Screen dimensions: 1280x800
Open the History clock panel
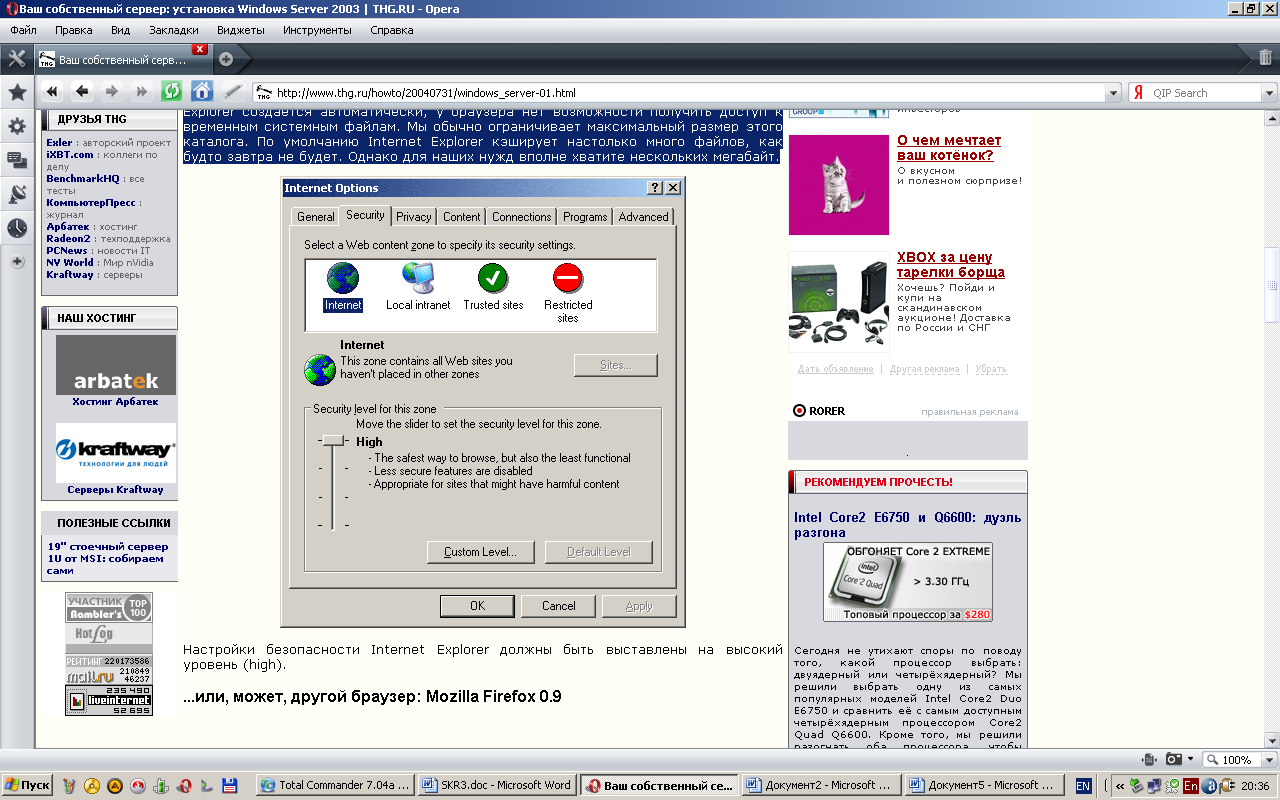(x=17, y=228)
